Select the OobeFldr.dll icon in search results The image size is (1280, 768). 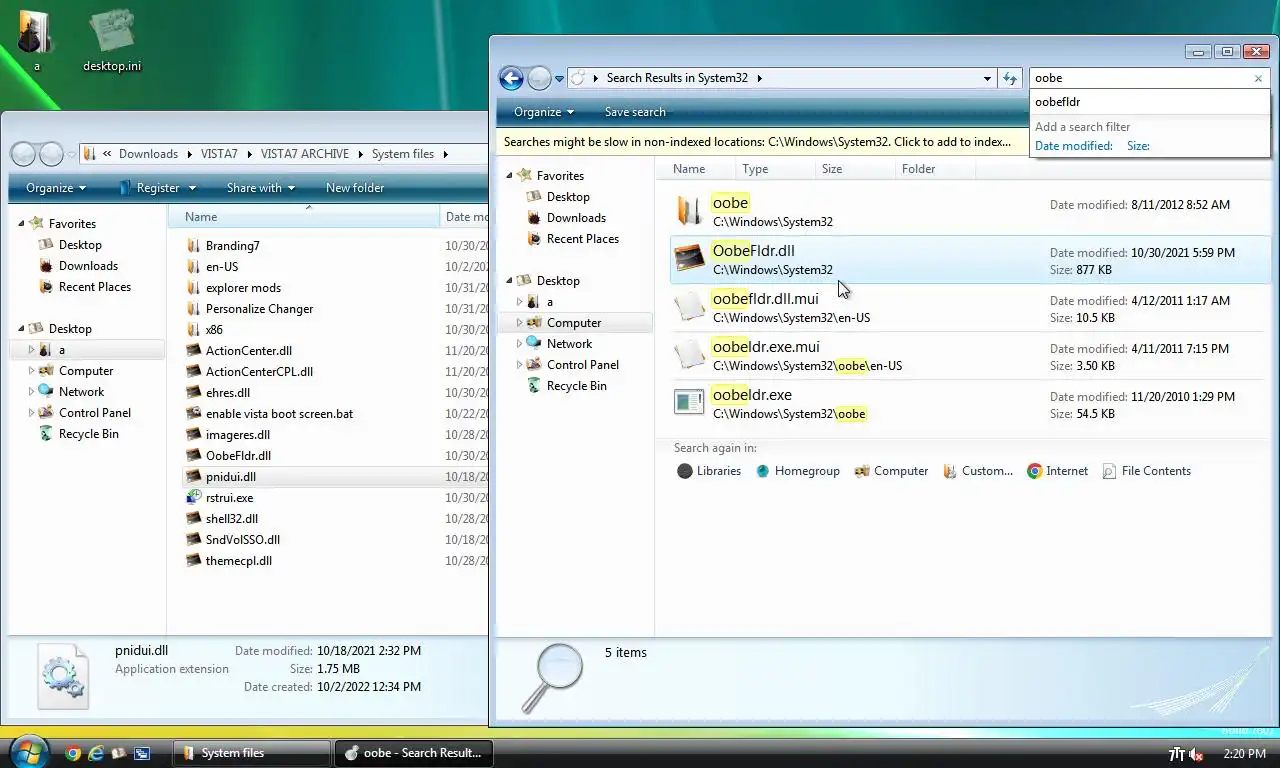pyautogui.click(x=690, y=258)
